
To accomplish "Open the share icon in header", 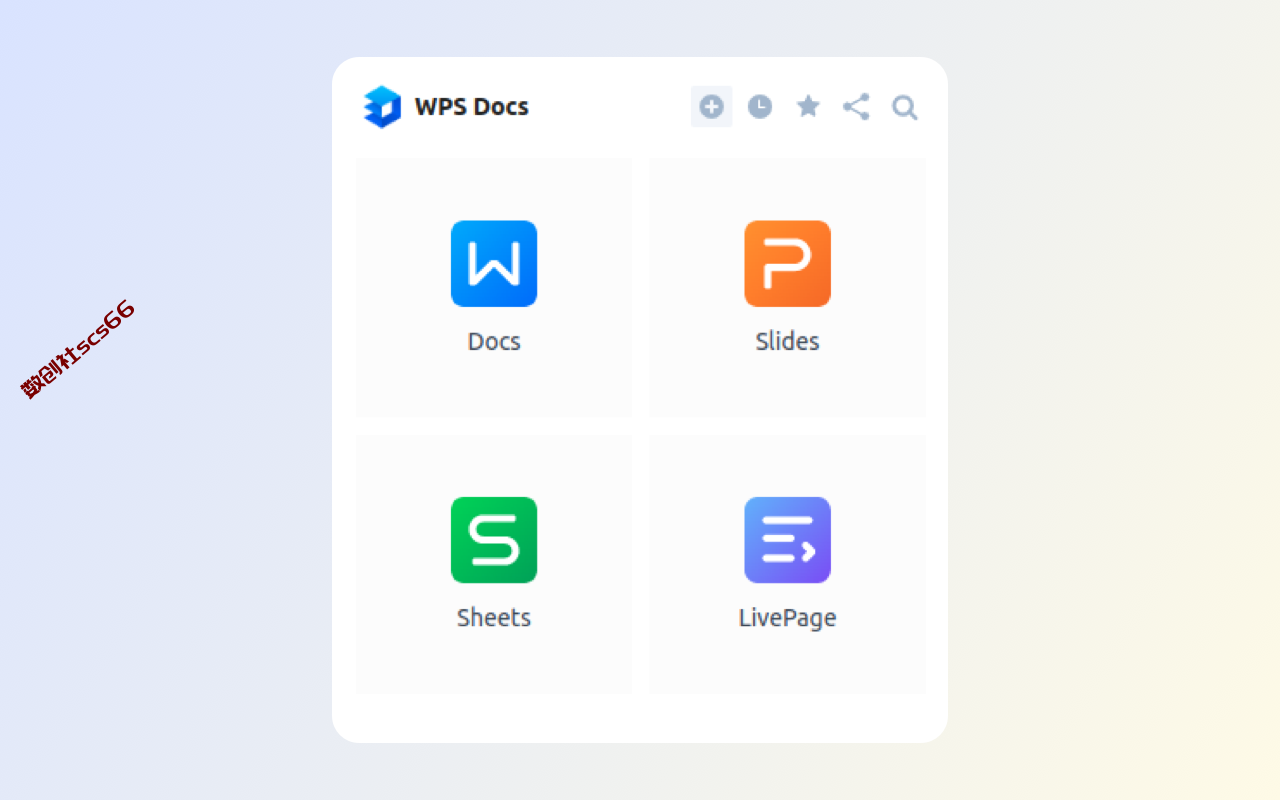I will [x=856, y=106].
